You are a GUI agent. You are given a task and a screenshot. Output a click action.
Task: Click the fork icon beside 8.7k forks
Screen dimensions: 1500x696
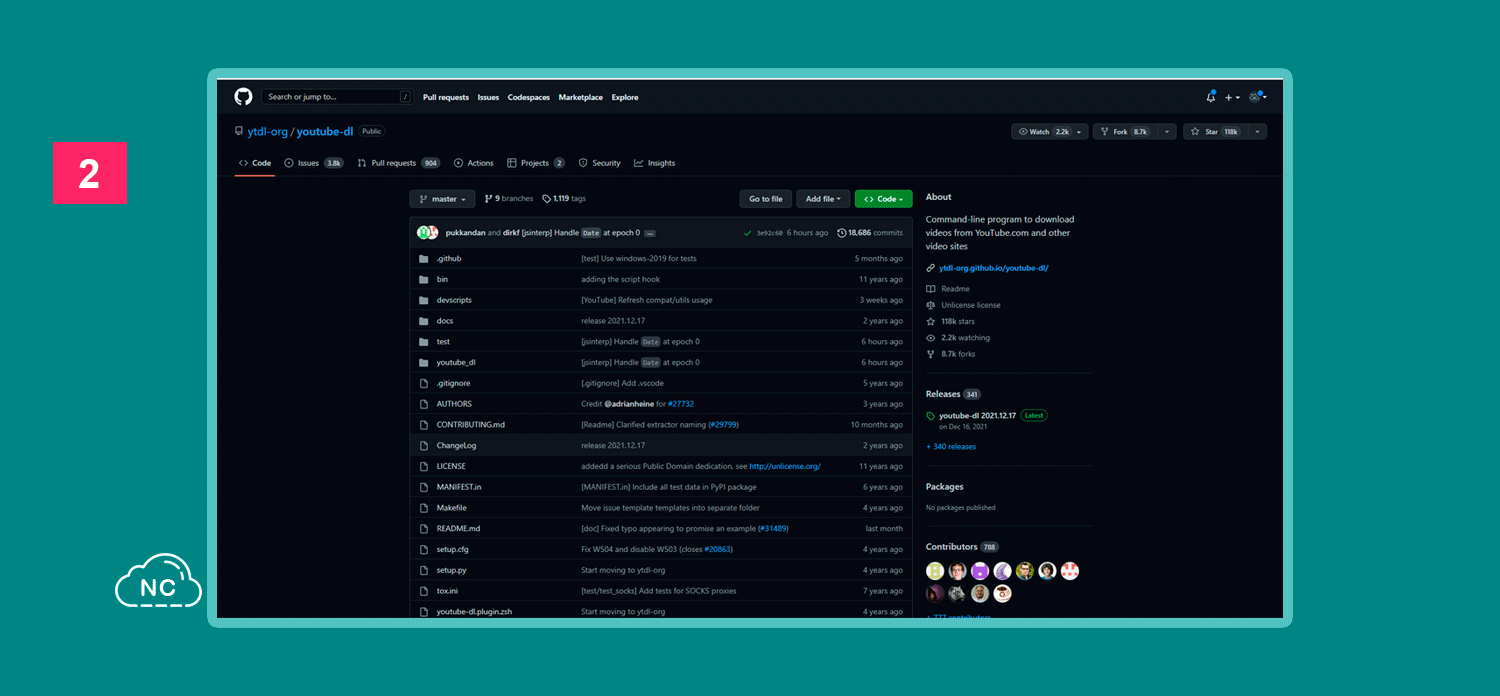point(931,354)
